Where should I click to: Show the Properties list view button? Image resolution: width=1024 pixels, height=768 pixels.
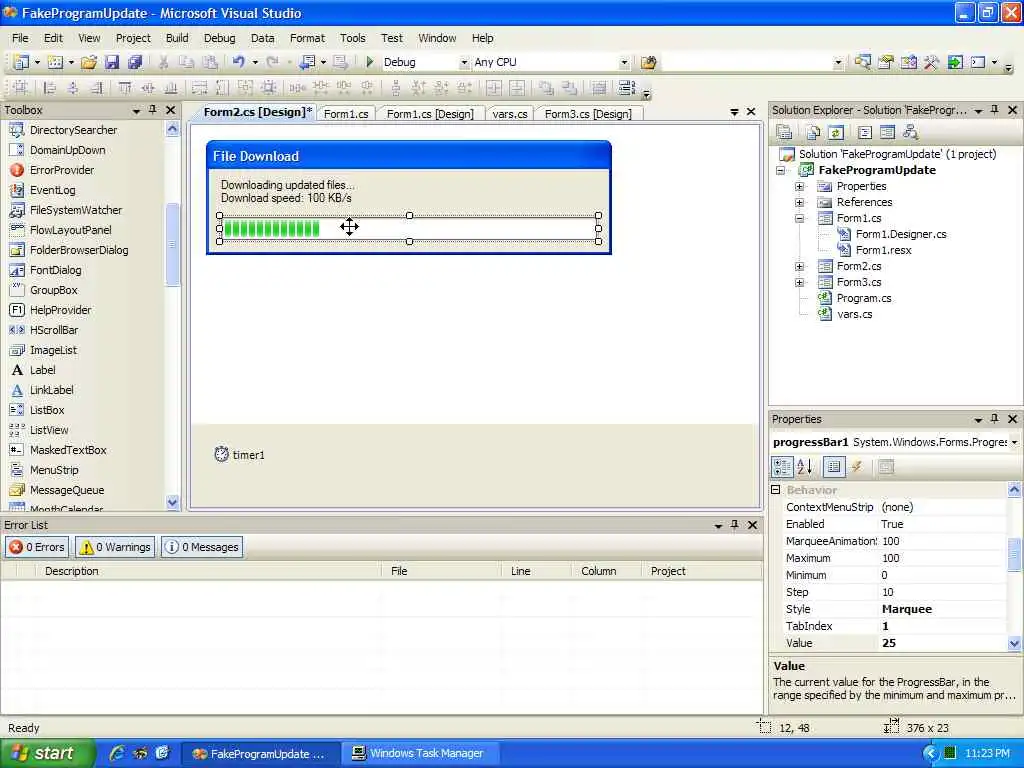click(834, 466)
